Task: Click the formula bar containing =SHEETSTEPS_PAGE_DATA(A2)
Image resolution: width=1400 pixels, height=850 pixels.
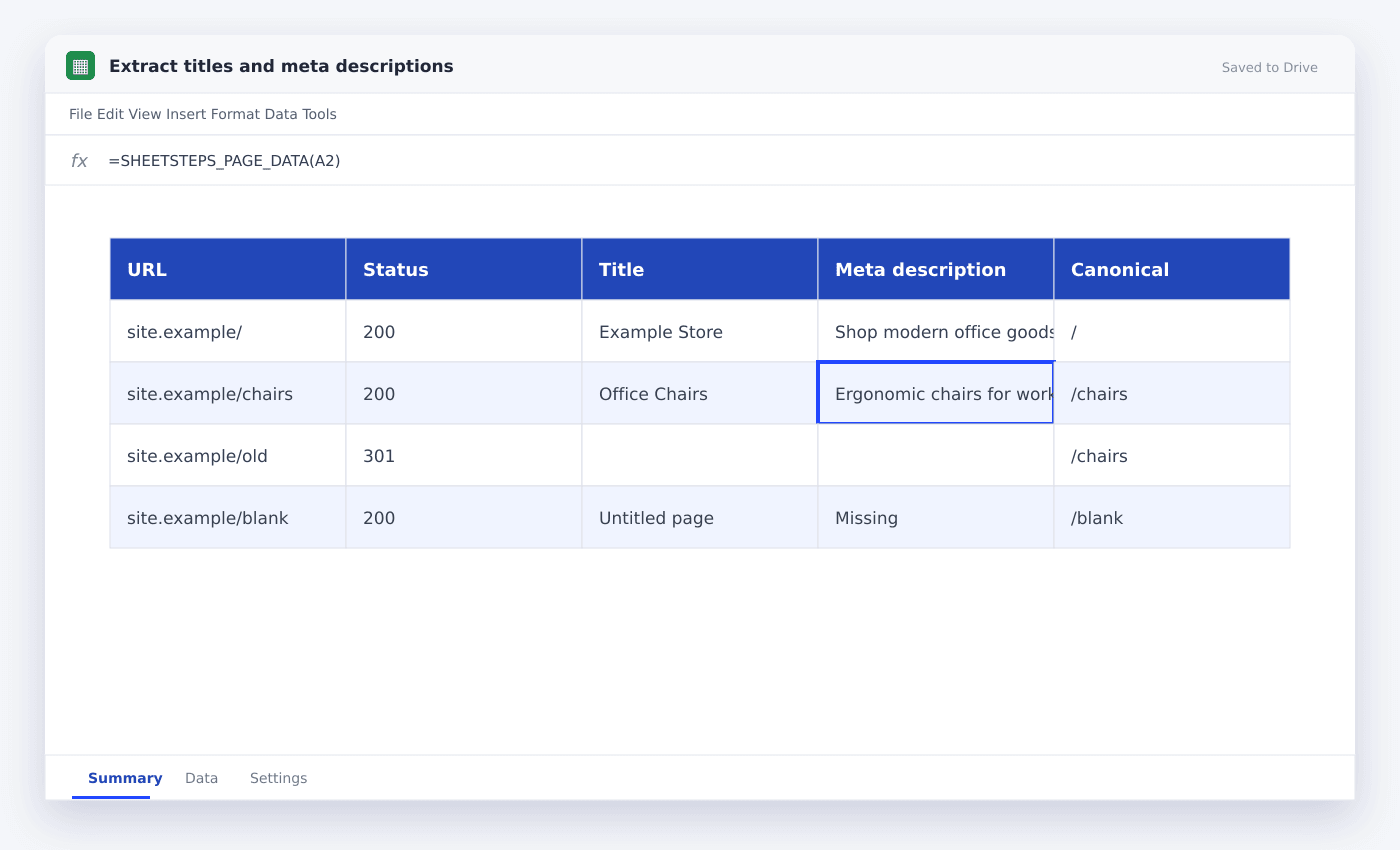Action: click(700, 161)
